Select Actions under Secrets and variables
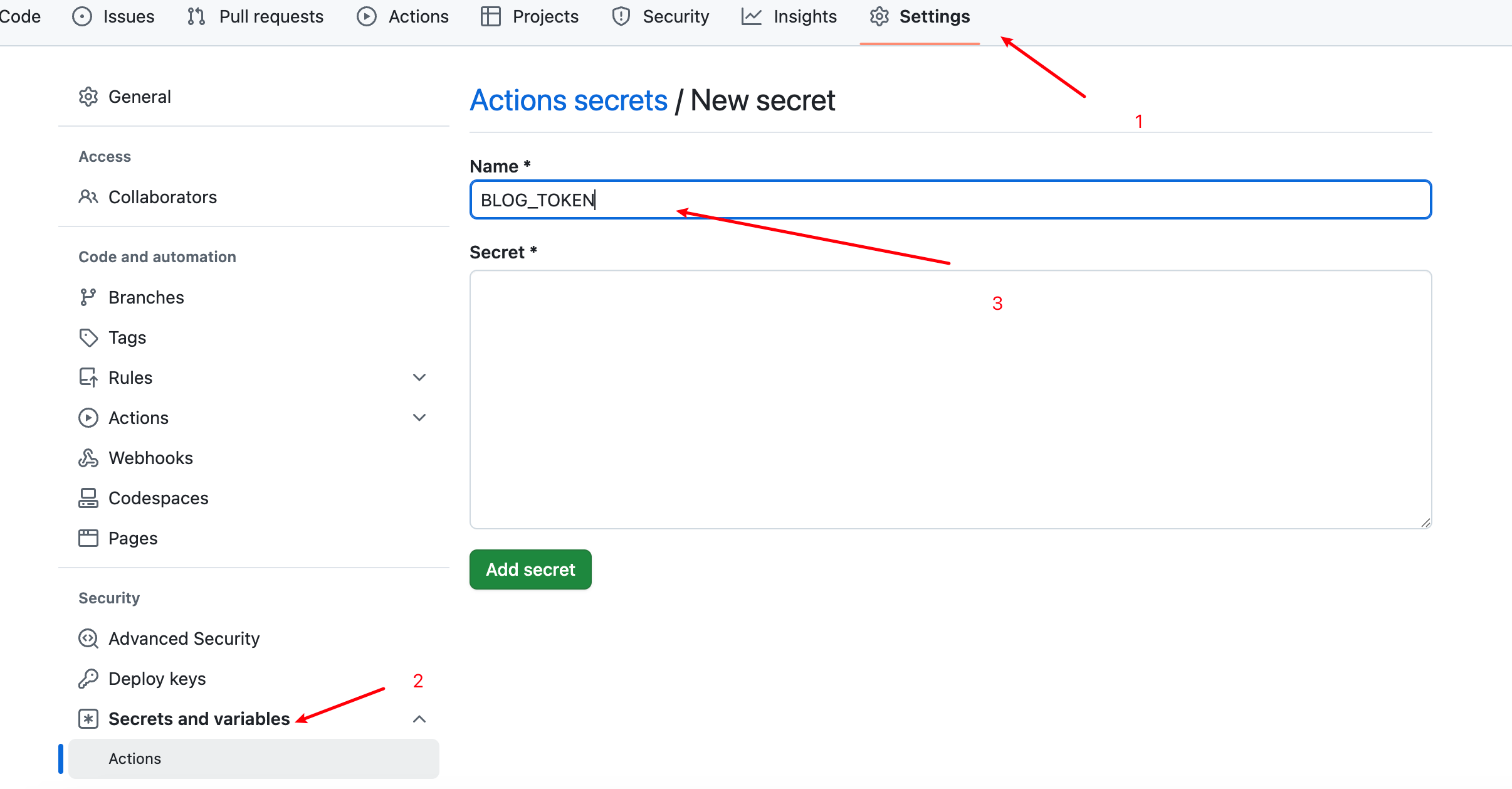Image resolution: width=1512 pixels, height=789 pixels. pos(135,759)
